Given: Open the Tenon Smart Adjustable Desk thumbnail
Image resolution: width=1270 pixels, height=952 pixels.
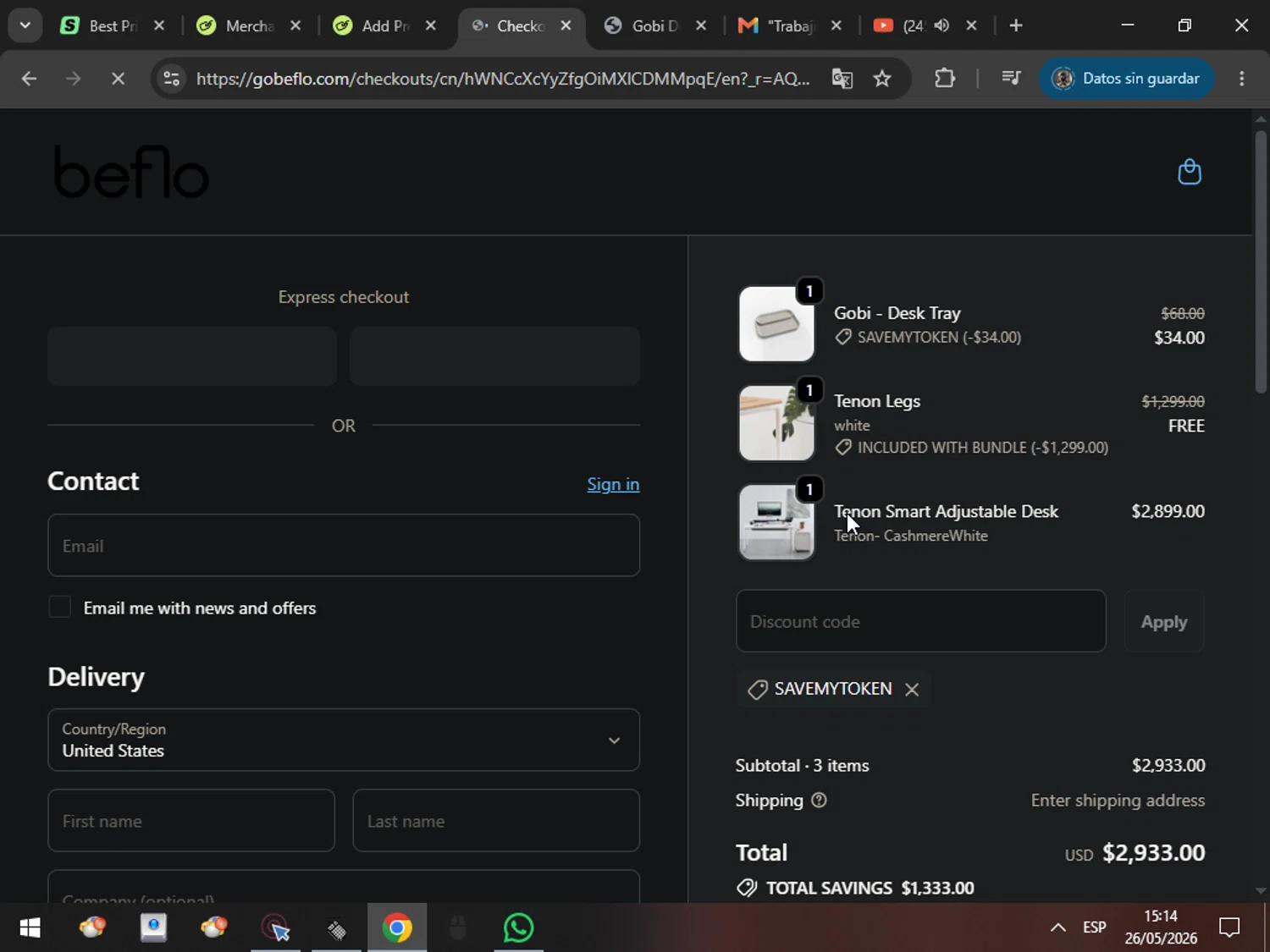Looking at the screenshot, I should [776, 522].
